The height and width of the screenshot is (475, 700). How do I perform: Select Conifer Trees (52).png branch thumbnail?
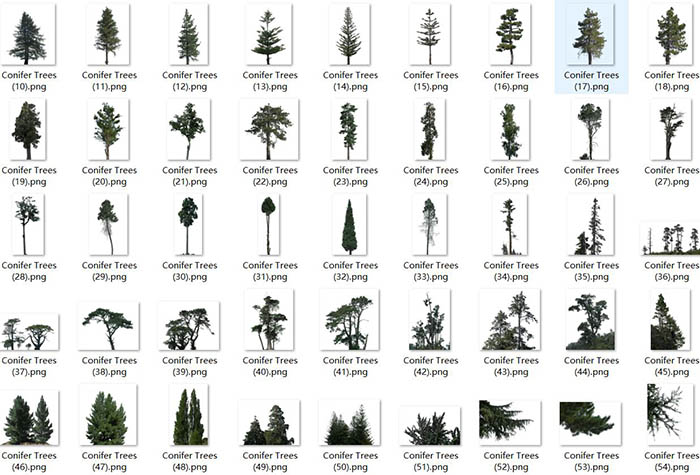coord(509,421)
